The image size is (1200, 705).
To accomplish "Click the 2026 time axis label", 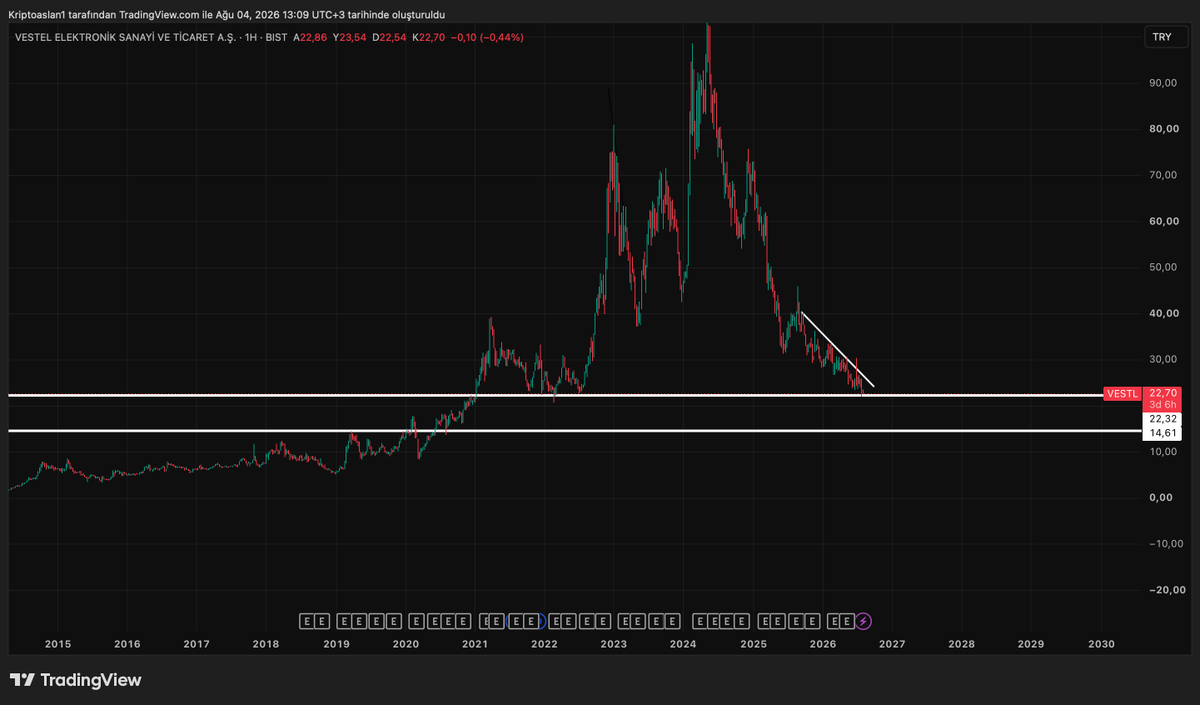I will pos(822,645).
